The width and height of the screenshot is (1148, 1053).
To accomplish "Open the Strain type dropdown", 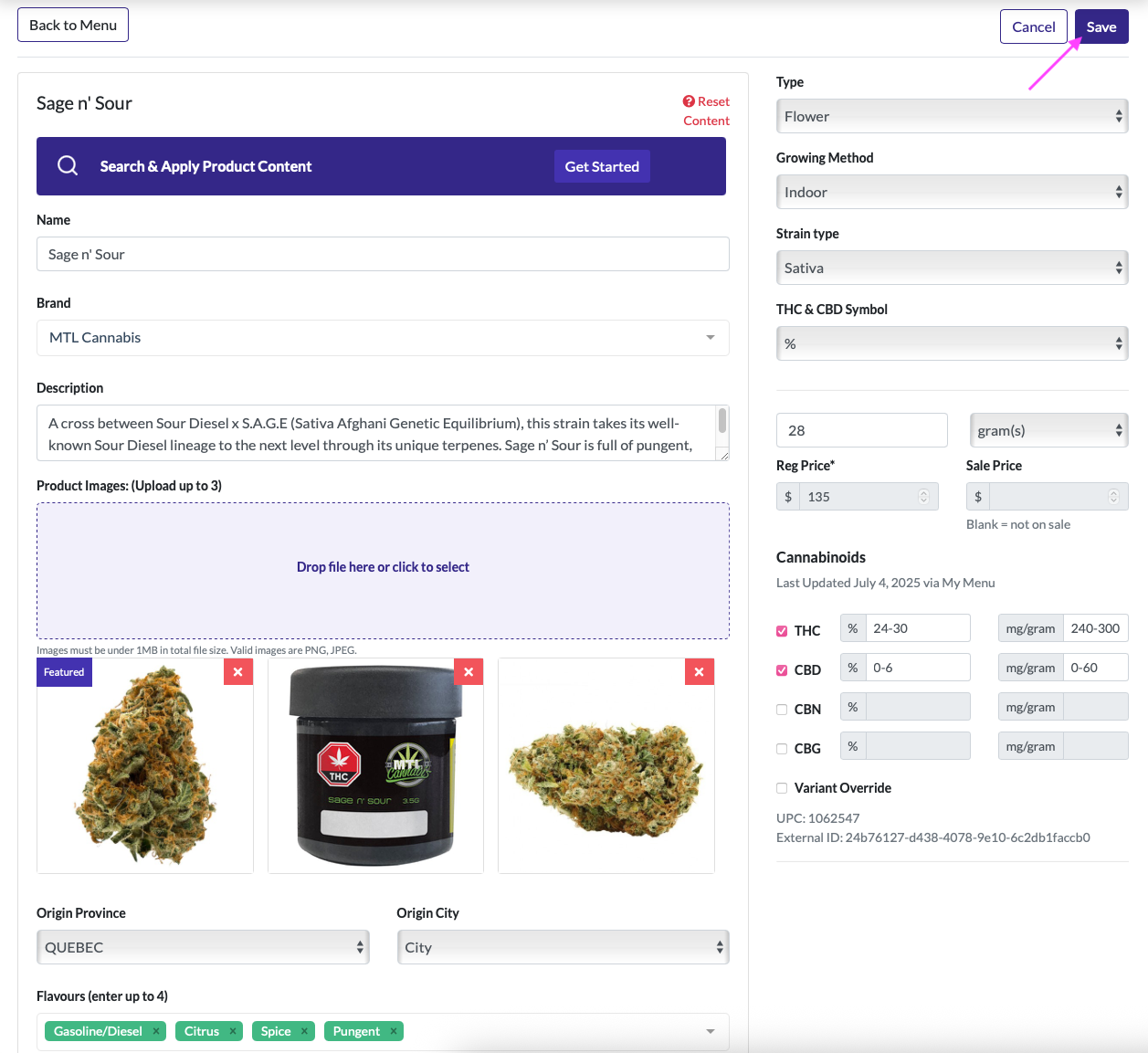I will click(x=952, y=268).
